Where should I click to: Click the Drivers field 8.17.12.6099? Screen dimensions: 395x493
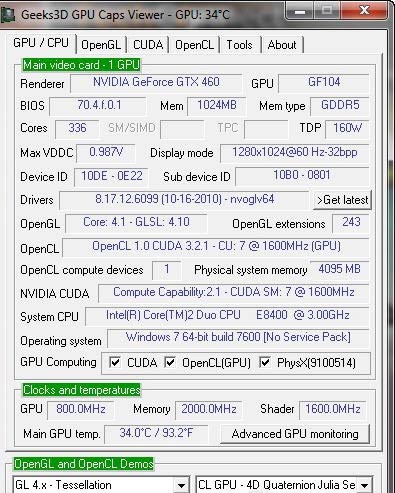coord(184,200)
